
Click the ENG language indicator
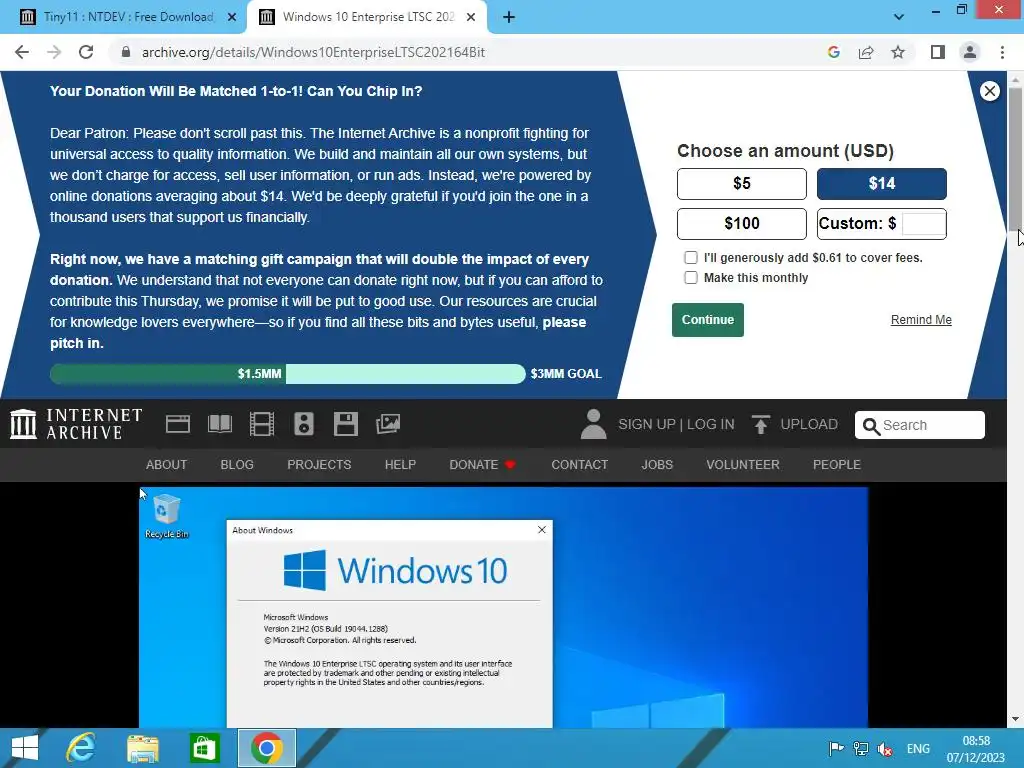(x=918, y=748)
